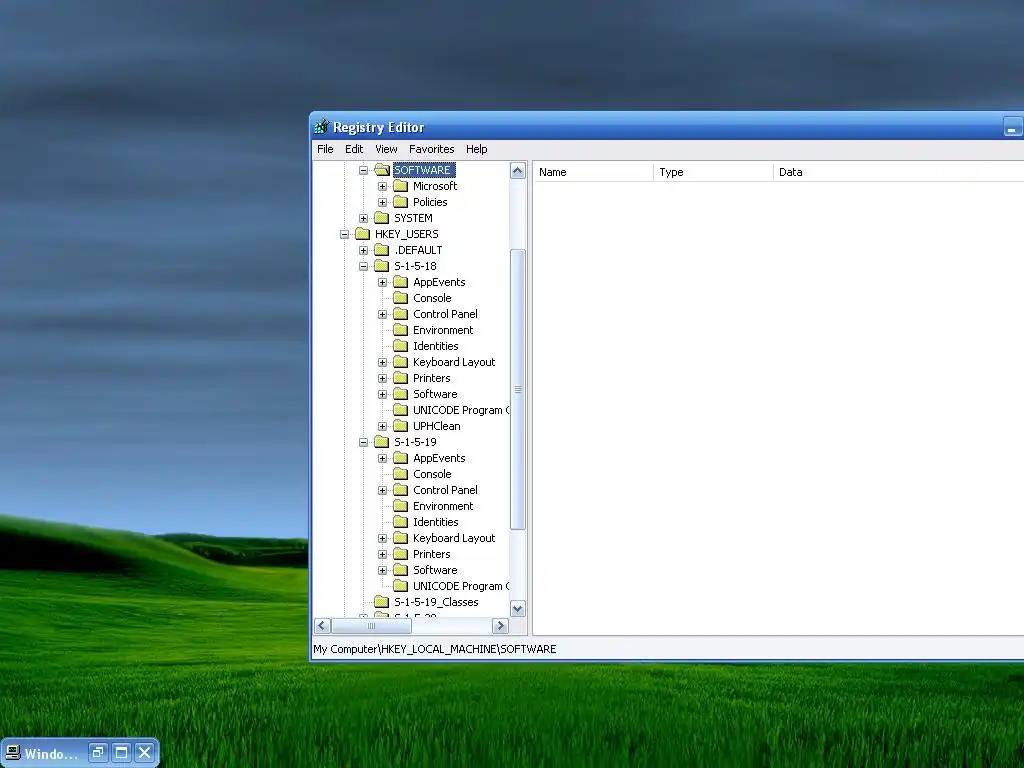Screen dimensions: 1024x768
Task: Click the status bar registry path text
Action: coord(435,649)
